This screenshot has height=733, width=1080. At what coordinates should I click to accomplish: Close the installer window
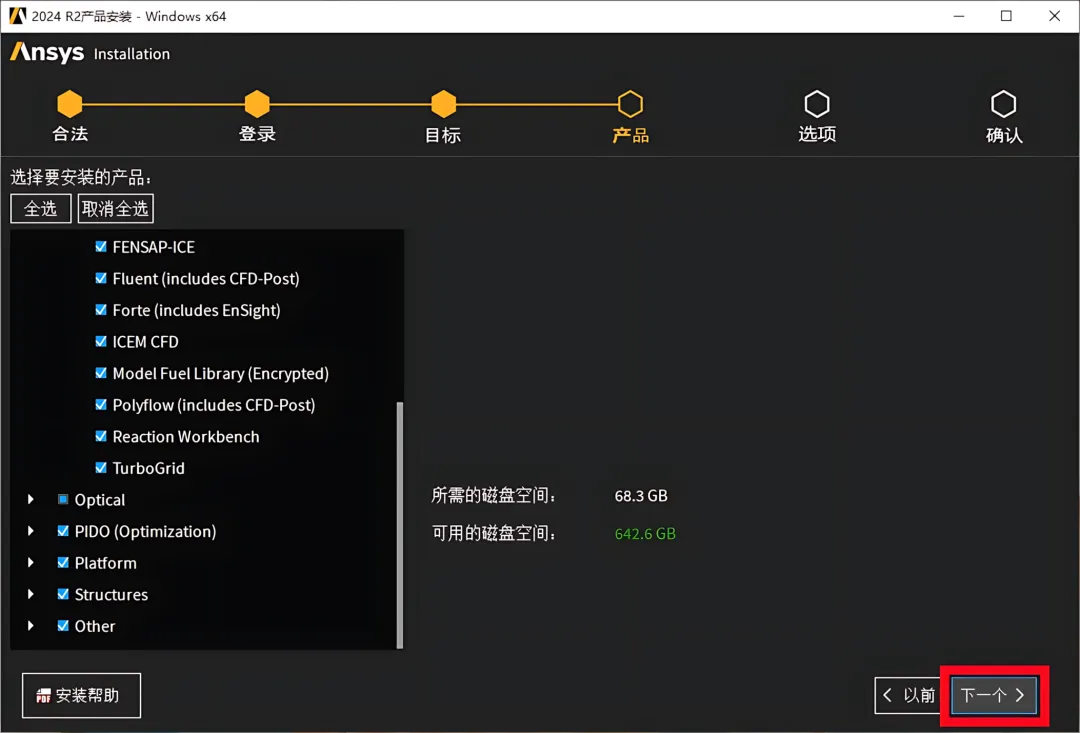pyautogui.click(x=1055, y=16)
